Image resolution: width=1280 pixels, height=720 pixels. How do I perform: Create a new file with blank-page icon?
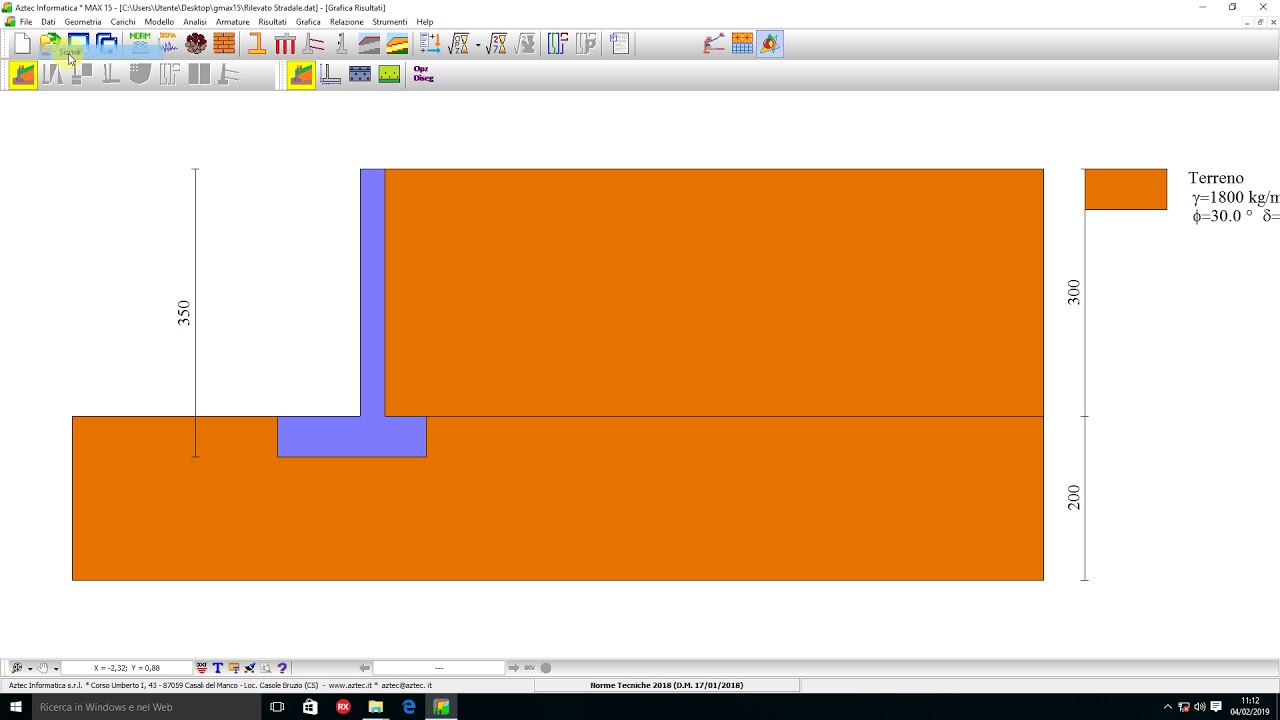click(22, 44)
